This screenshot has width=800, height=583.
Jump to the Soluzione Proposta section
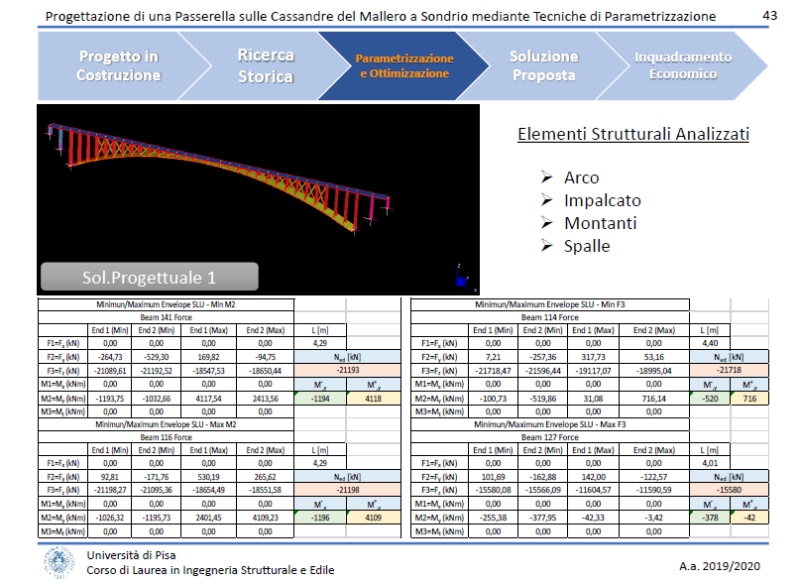coord(543,66)
